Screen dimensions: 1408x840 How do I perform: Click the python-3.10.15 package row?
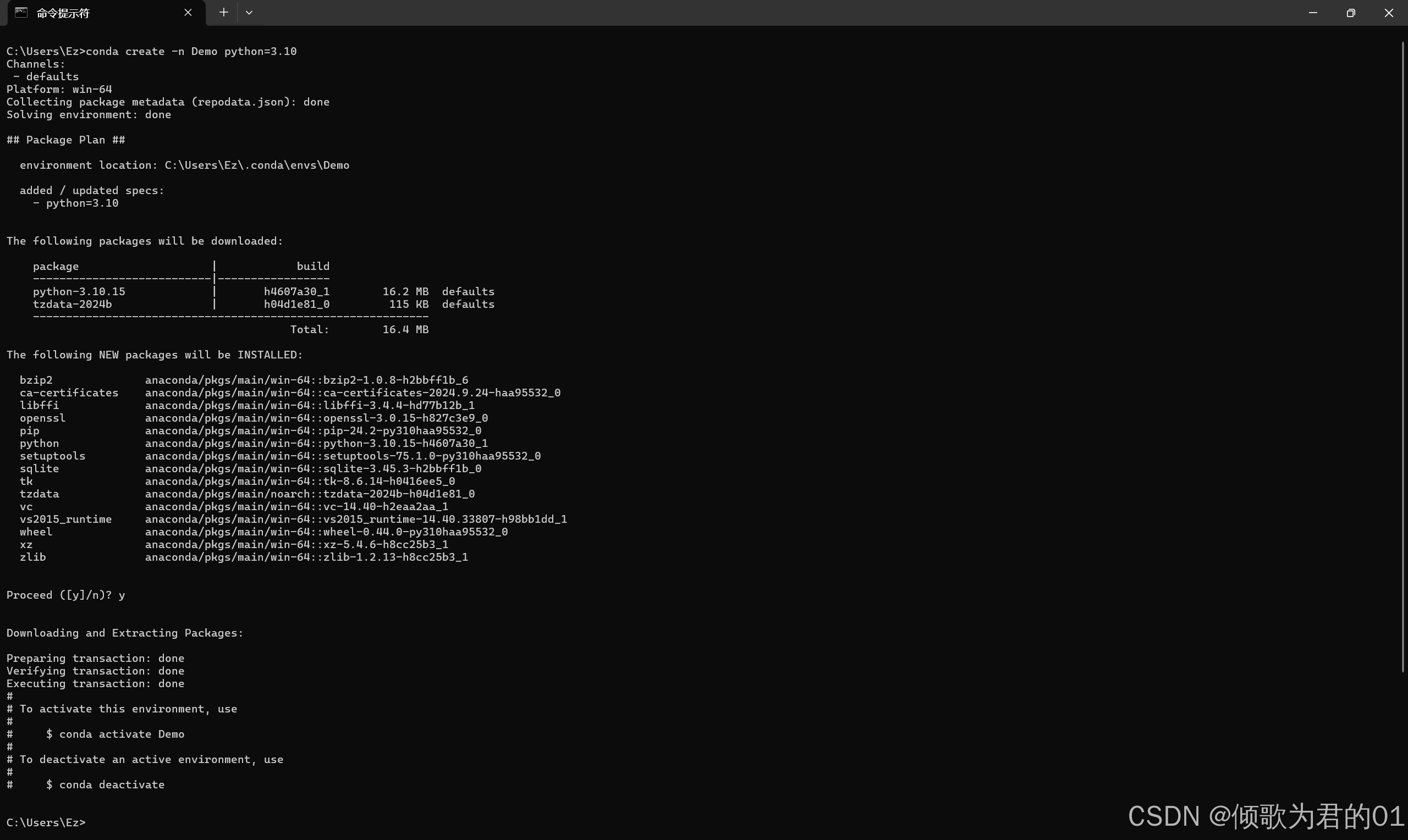point(79,291)
